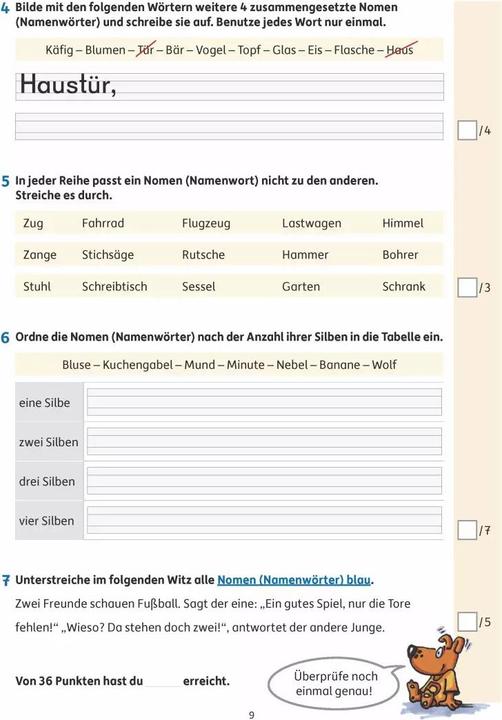The image size is (502, 720).
Task: Click the crossed-out word "Haus"
Action: coord(400,50)
